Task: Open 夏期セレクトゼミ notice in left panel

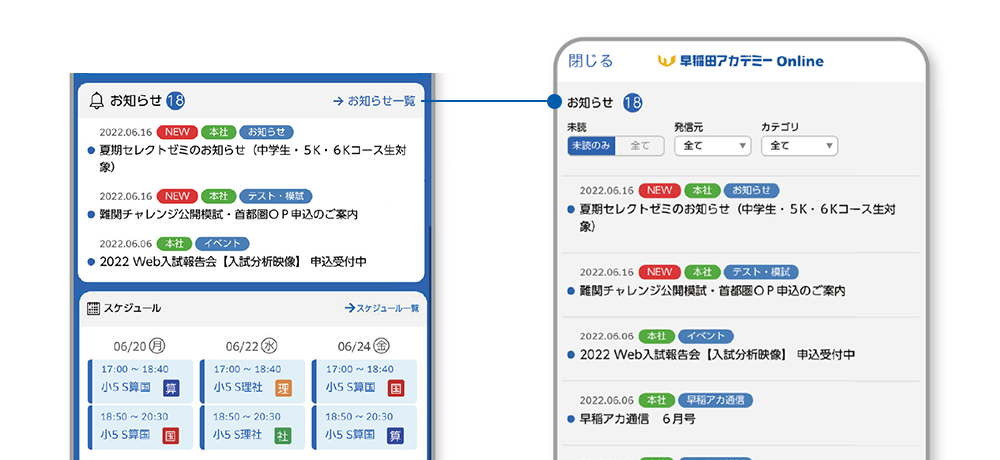Action: point(254,159)
